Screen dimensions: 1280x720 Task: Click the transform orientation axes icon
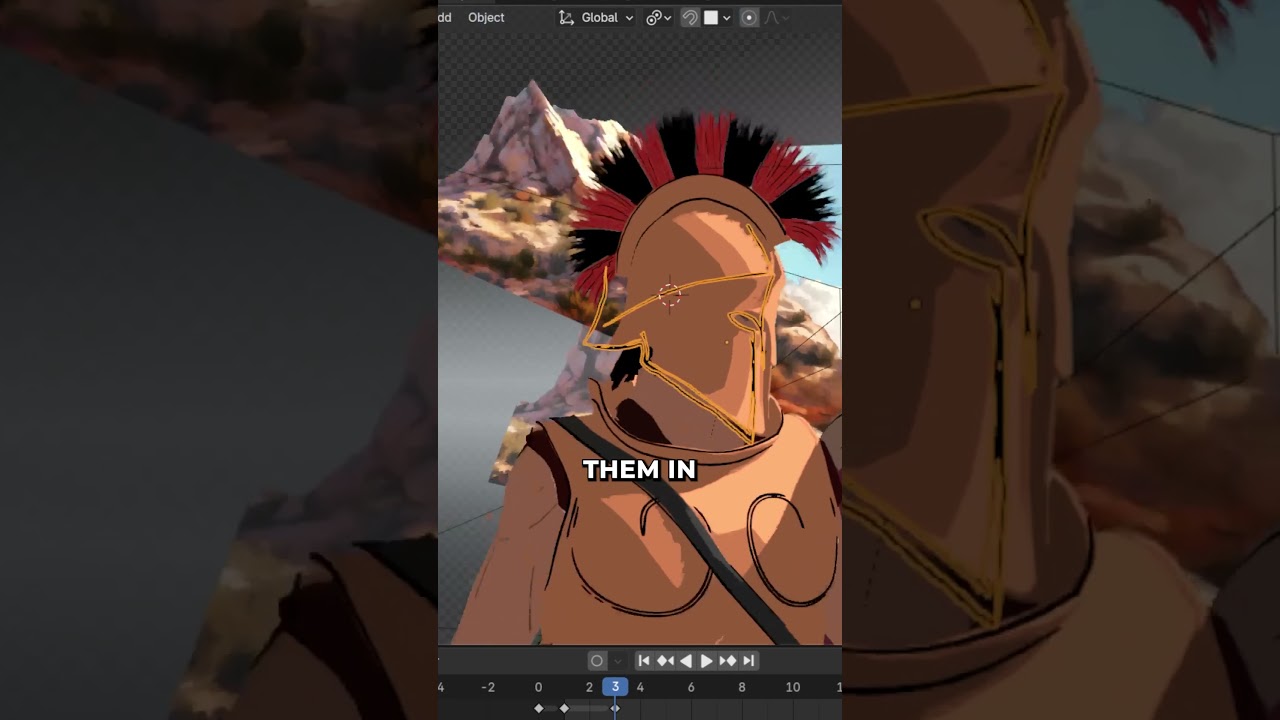point(566,17)
